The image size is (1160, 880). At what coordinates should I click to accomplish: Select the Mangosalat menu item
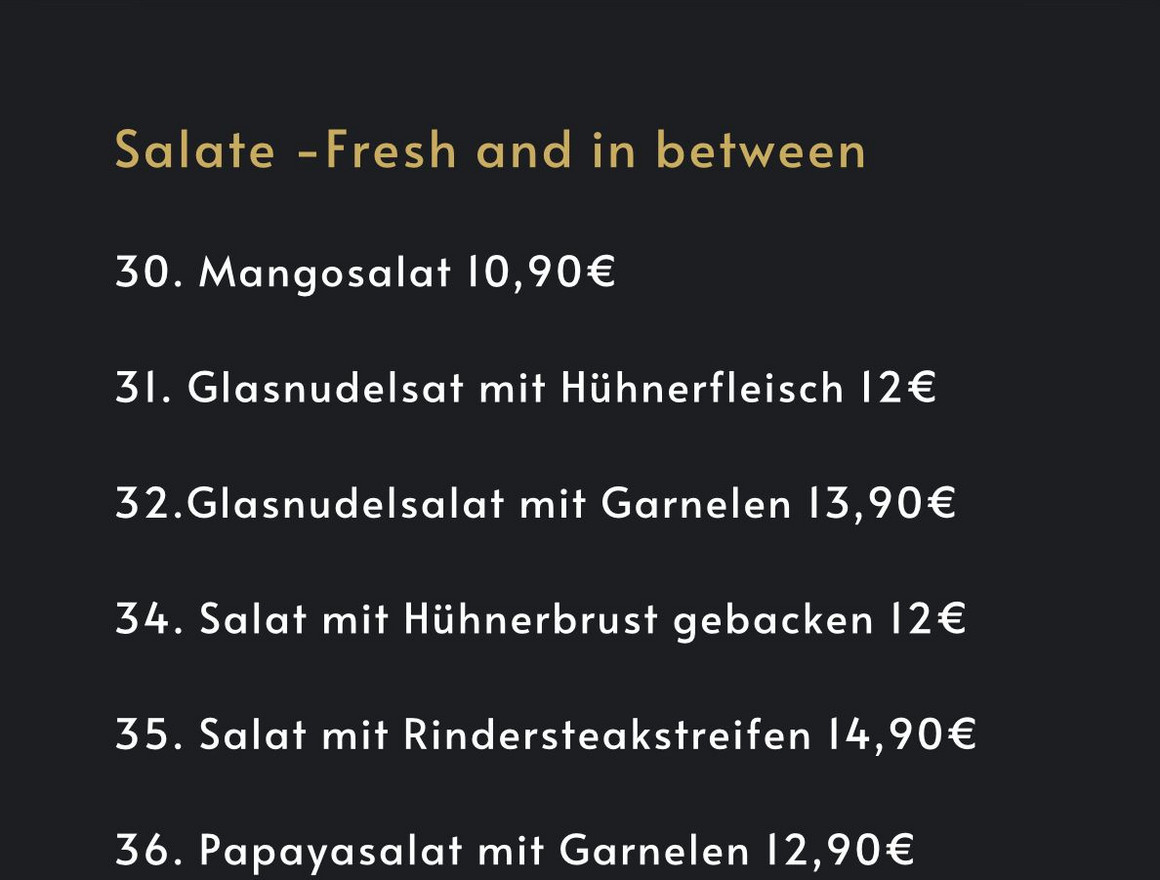(325, 272)
